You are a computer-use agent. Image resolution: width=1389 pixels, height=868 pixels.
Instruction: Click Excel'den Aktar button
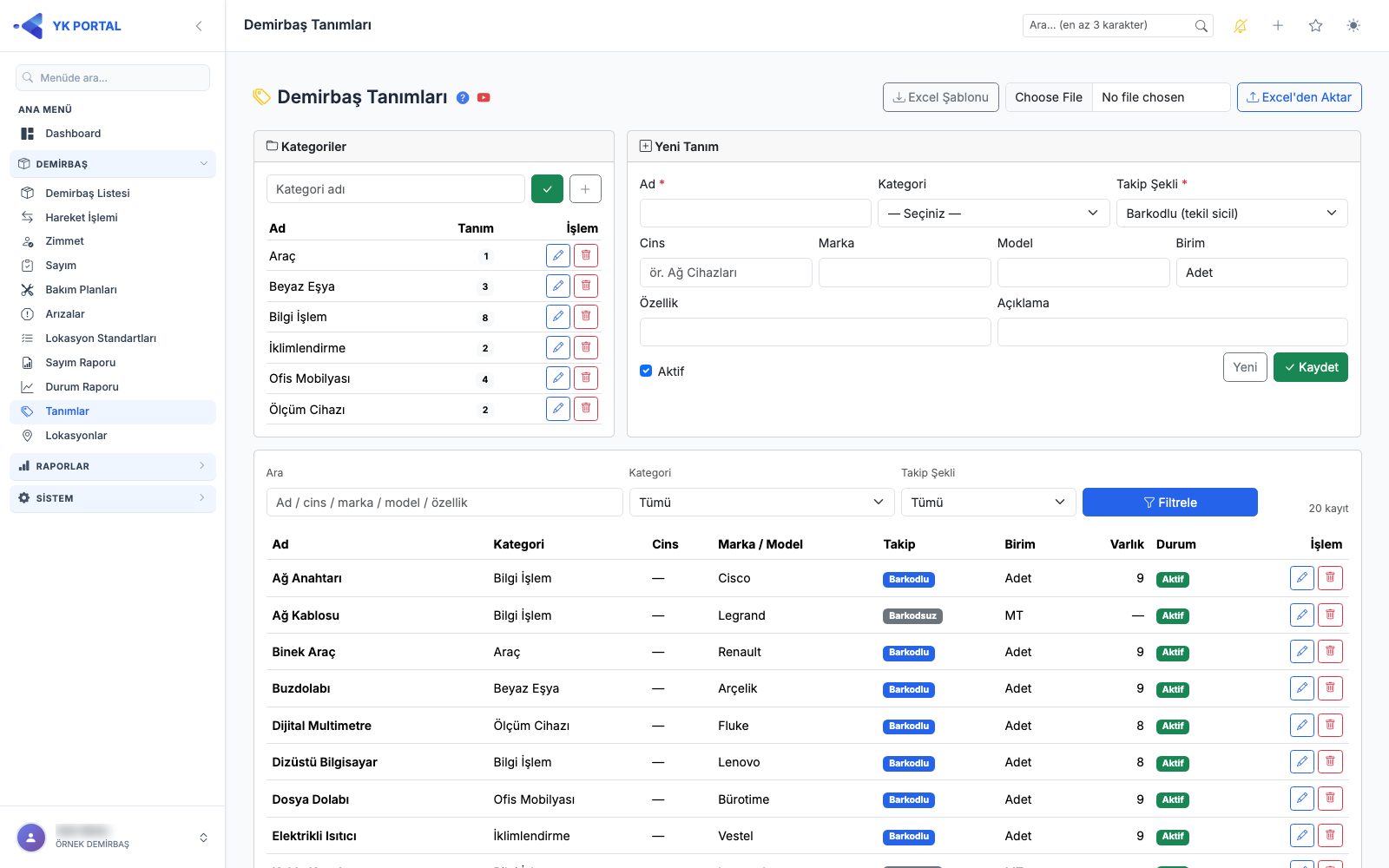coord(1299,97)
